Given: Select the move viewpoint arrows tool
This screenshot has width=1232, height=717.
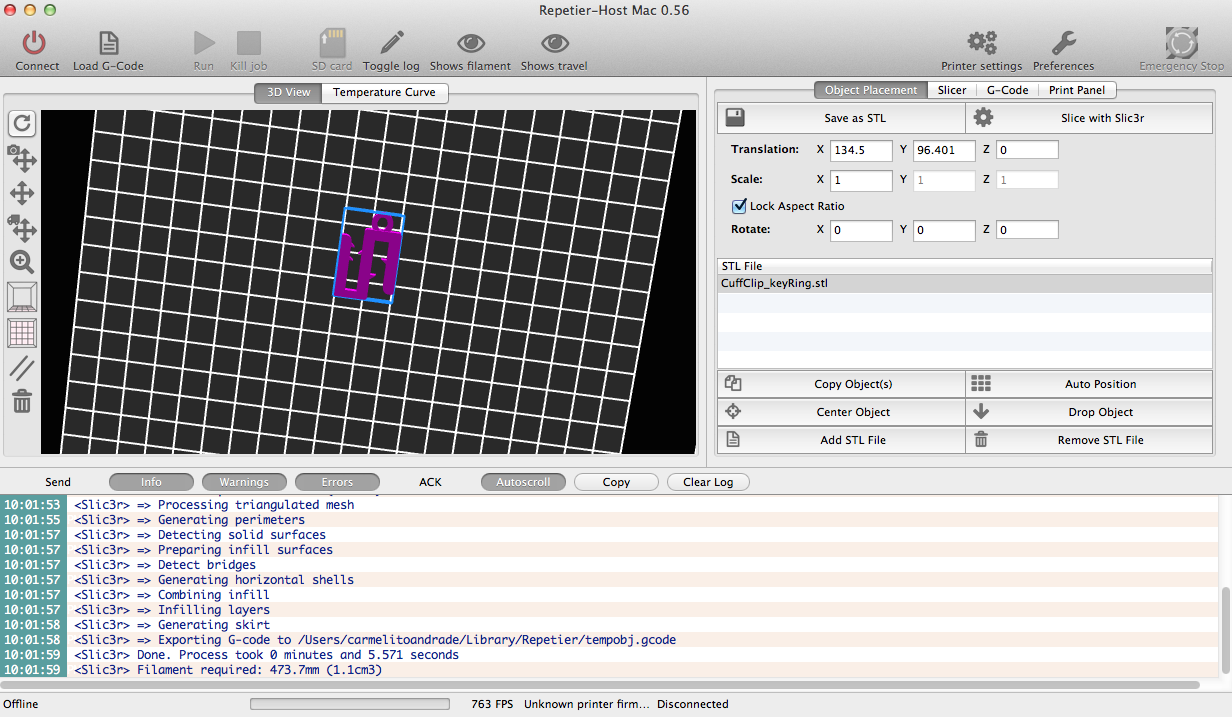Looking at the screenshot, I should [x=22, y=193].
